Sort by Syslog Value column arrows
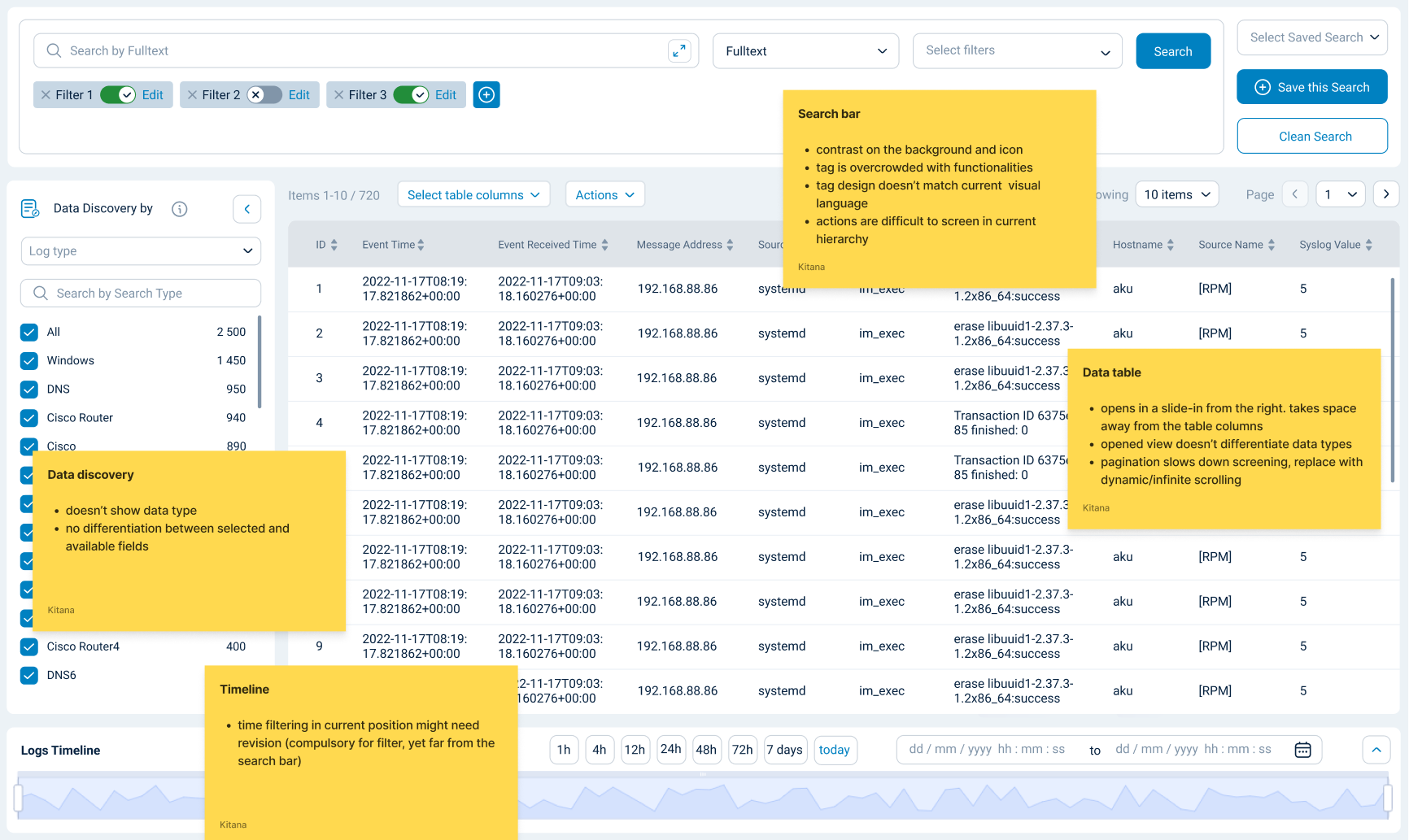The height and width of the screenshot is (840, 1409). 1368,245
